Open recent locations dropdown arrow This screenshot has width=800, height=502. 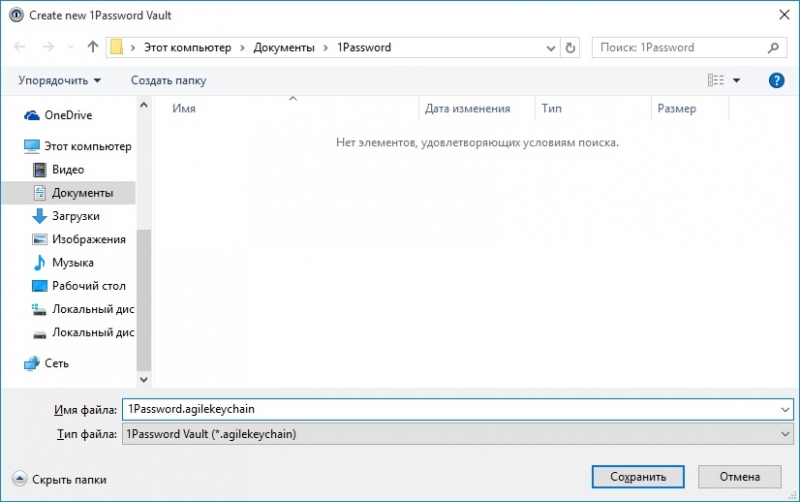coord(71,47)
